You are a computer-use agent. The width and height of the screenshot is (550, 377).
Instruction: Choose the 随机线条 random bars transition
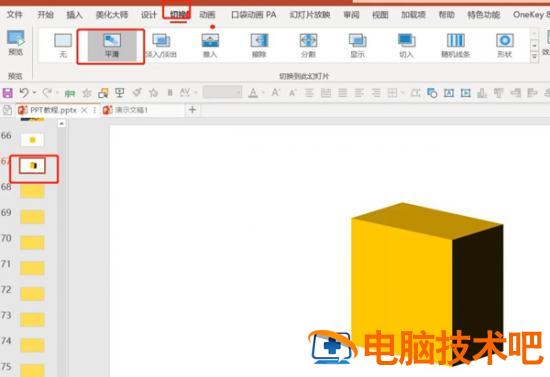[456, 46]
